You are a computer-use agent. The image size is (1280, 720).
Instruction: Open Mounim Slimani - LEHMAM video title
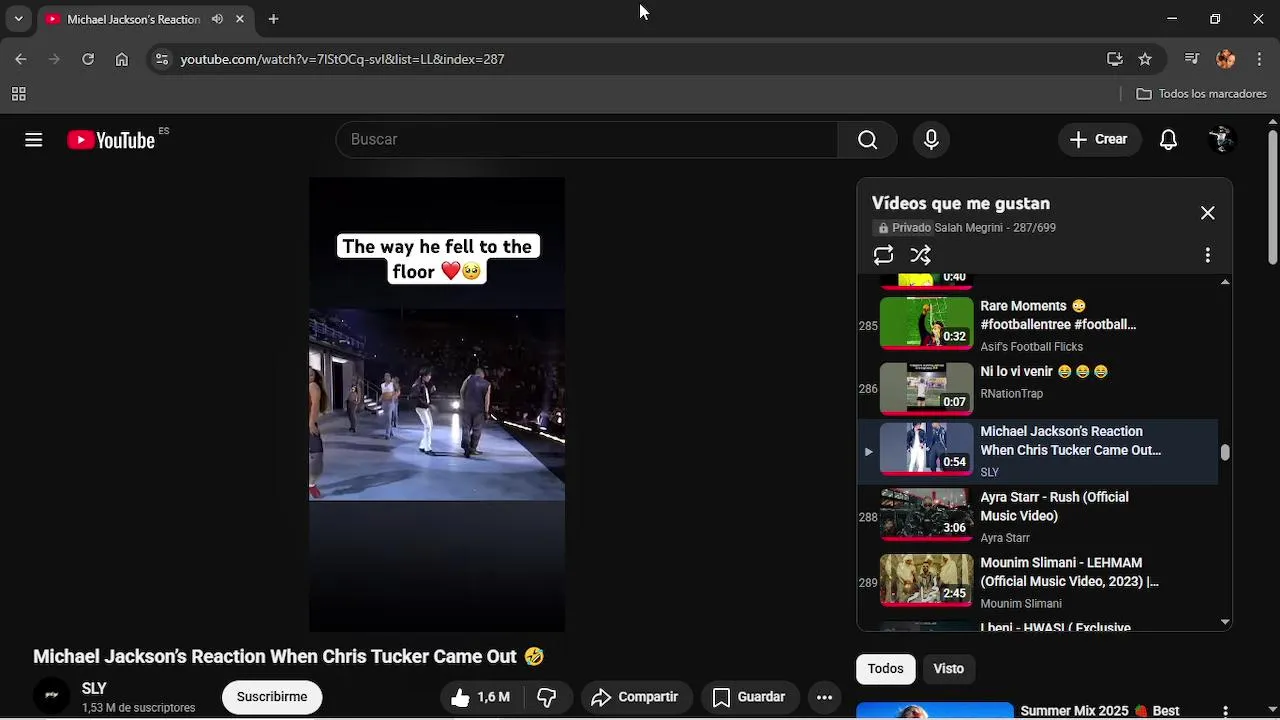[1069, 572]
